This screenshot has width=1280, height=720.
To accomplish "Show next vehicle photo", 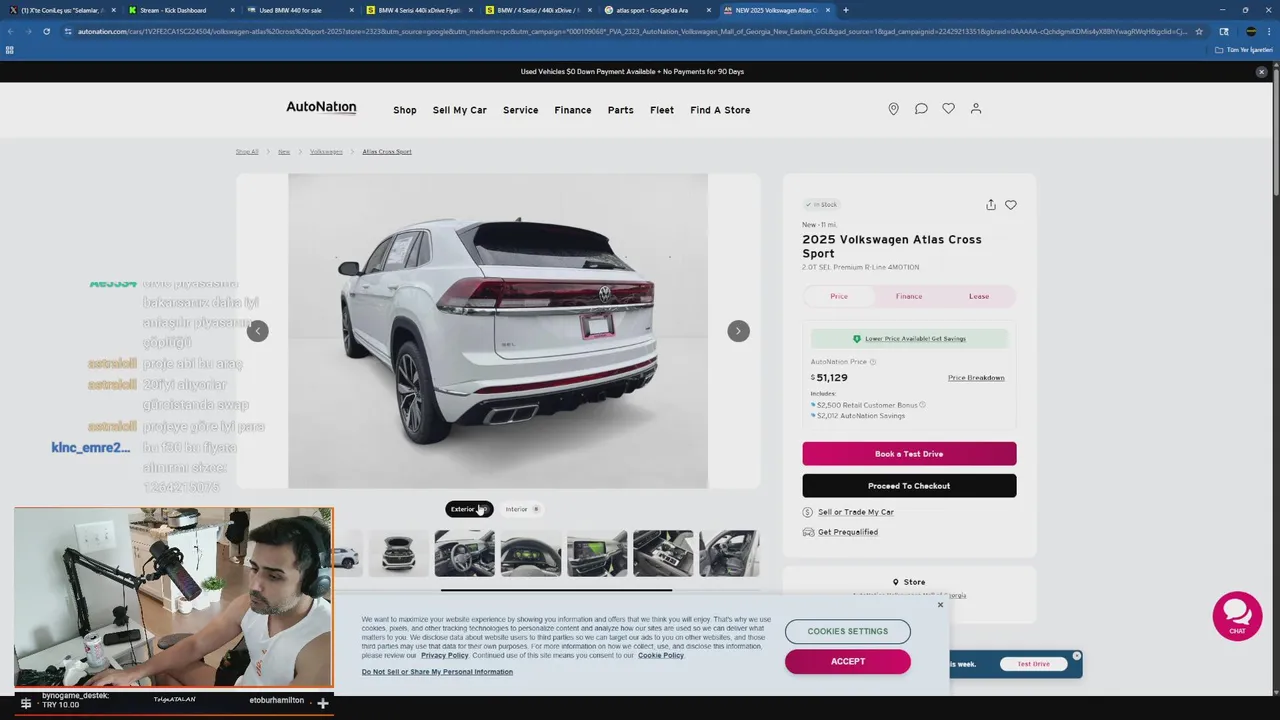I will pyautogui.click(x=738, y=331).
